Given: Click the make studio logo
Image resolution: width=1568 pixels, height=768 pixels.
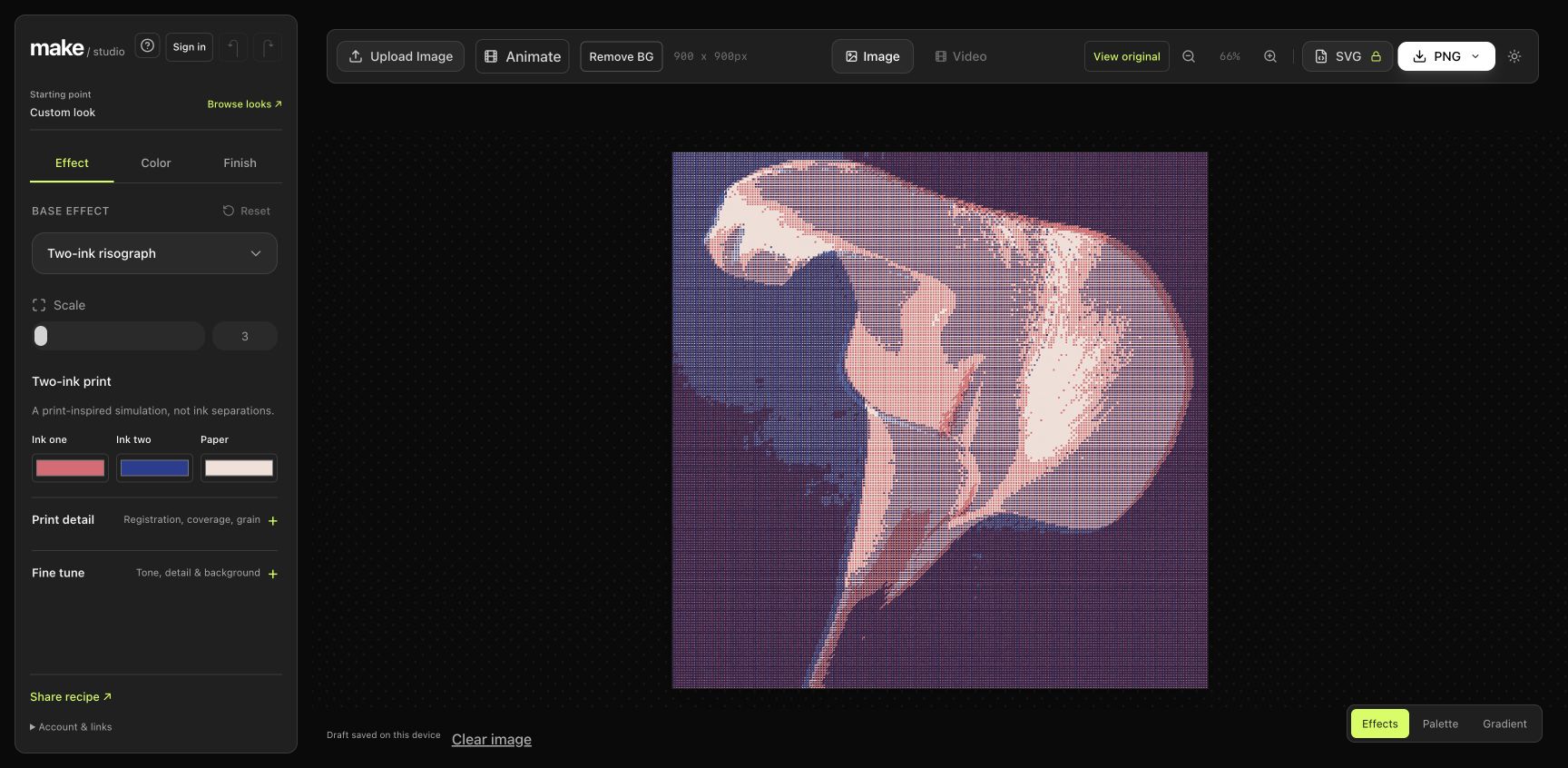Looking at the screenshot, I should click(x=77, y=48).
